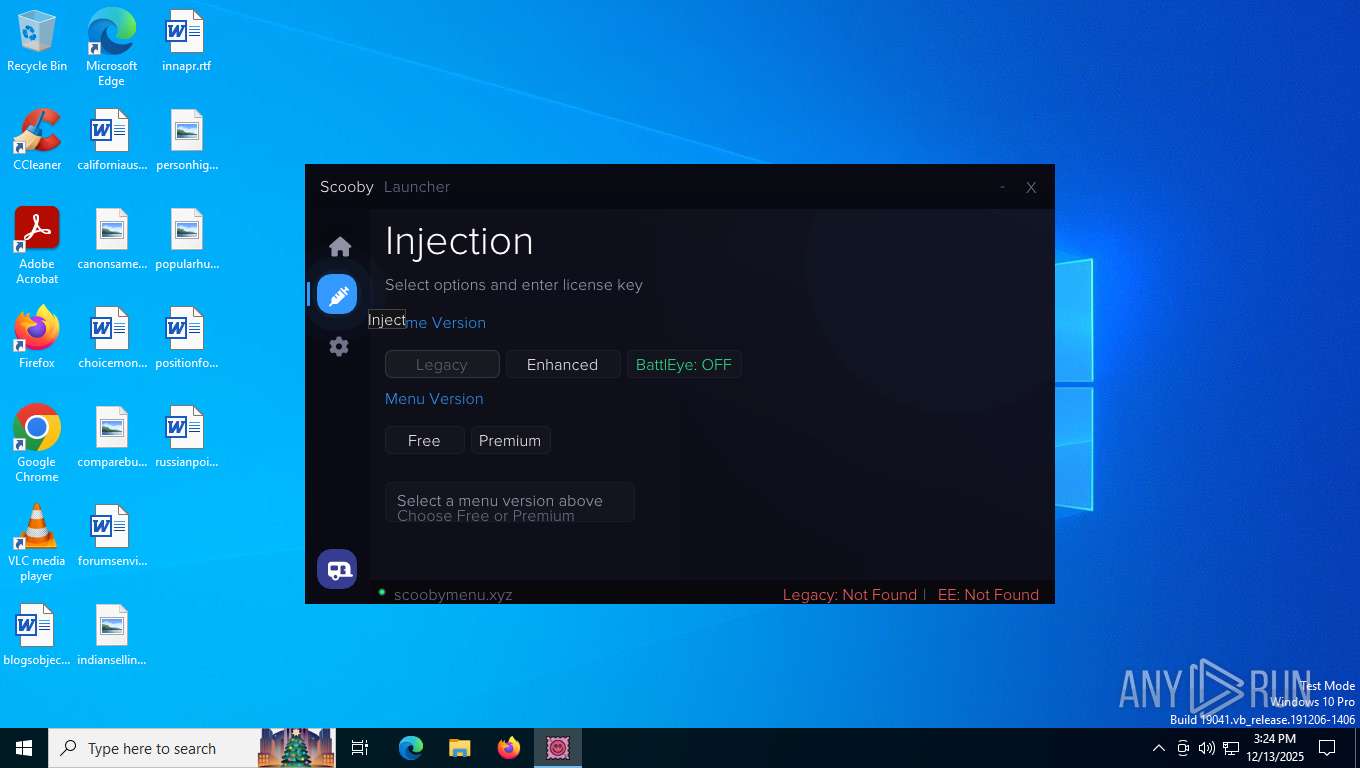Select the comparebu image file icon
1360x768 pixels.
point(111,438)
